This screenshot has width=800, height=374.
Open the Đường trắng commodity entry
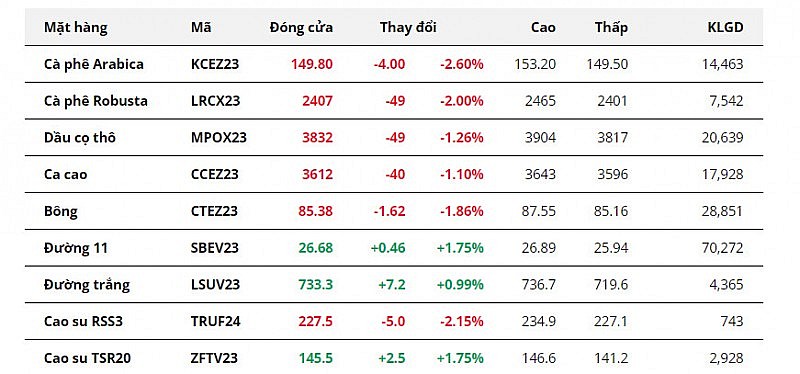(x=87, y=285)
